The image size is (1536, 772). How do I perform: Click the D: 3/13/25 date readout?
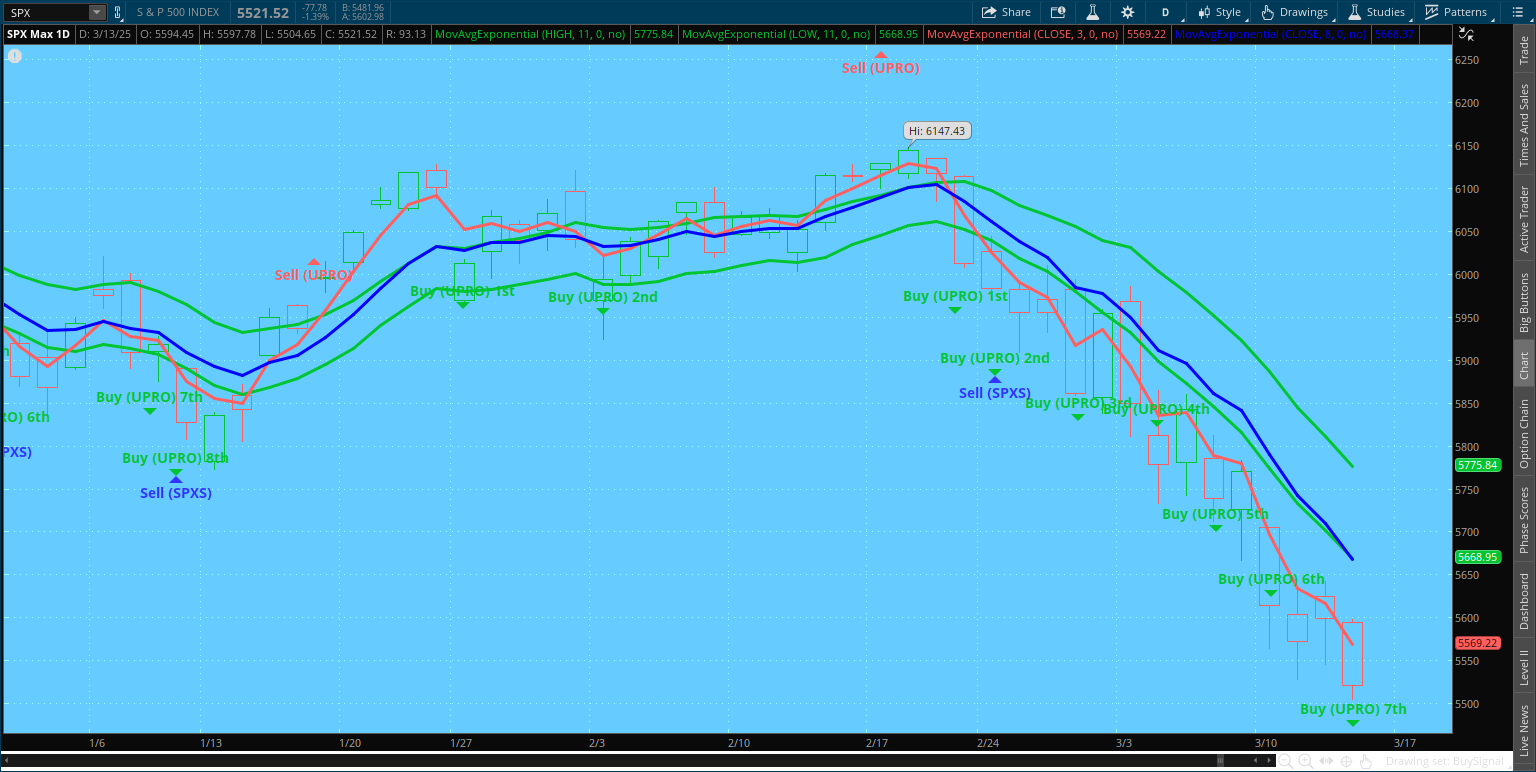point(105,34)
